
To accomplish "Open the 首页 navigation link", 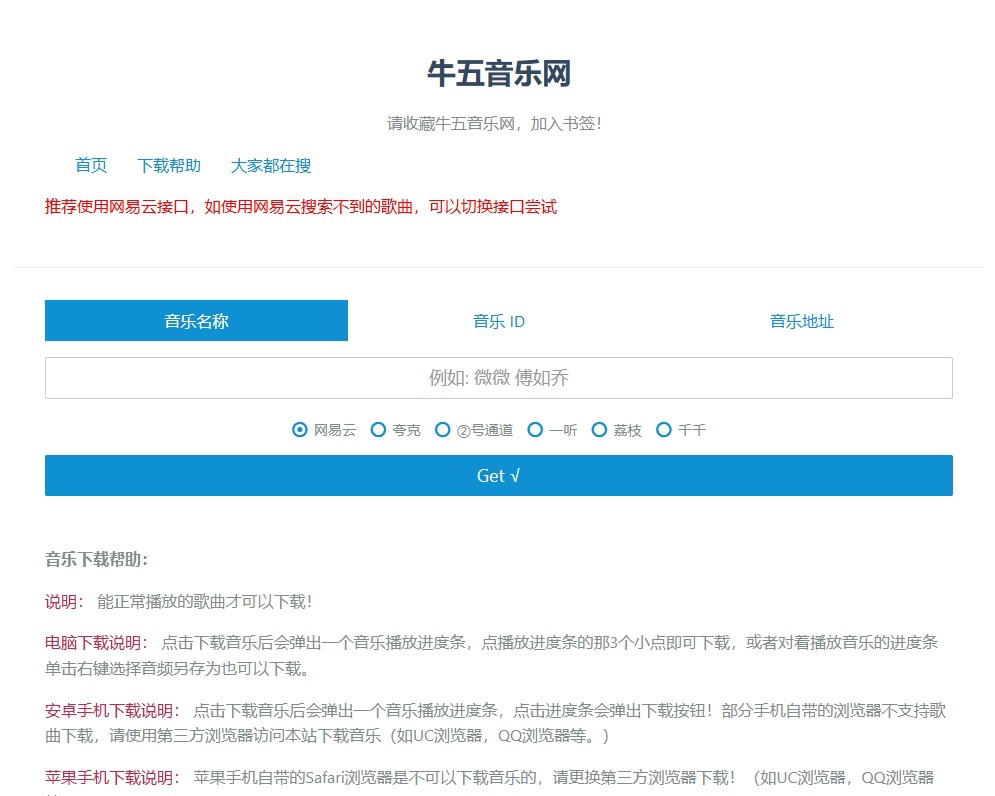I will (90, 166).
